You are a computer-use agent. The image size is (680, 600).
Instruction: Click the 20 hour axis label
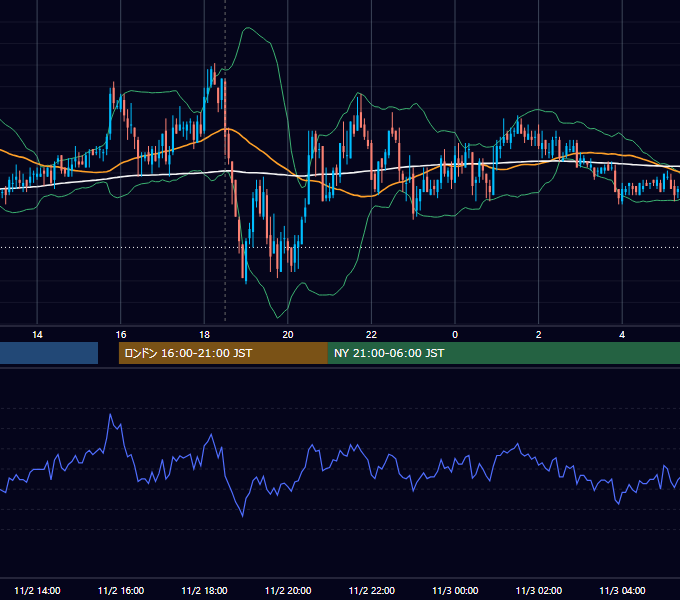288,335
